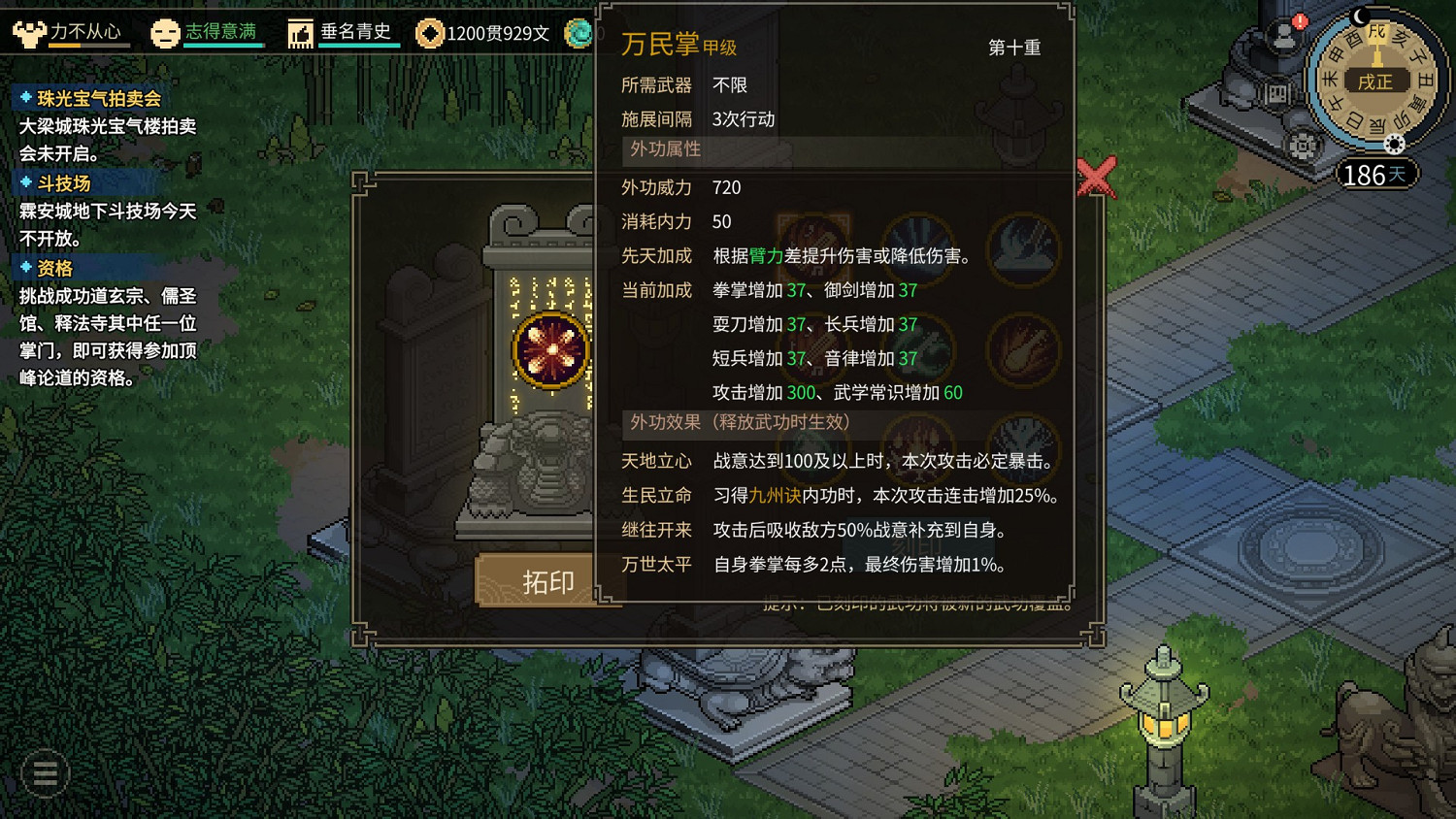Viewport: 1456px width, 819px height.
Task: Click the green jade currency icon
Action: pyautogui.click(x=579, y=33)
